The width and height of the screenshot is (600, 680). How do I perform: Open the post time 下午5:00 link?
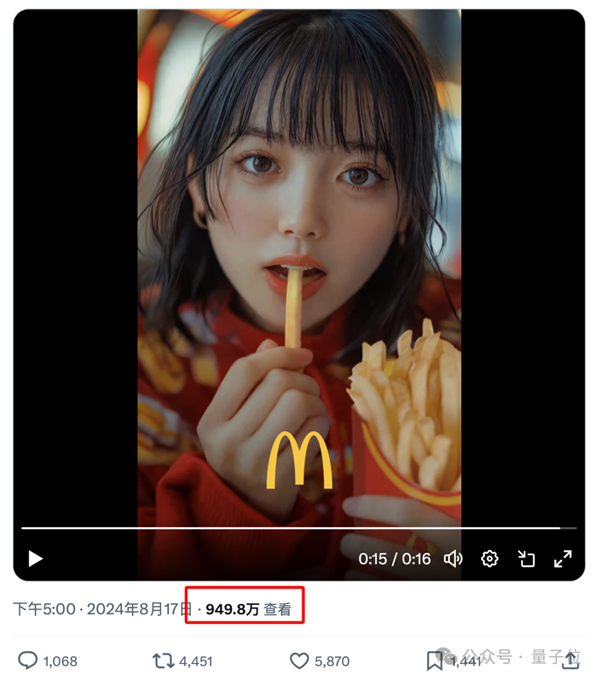coord(44,609)
